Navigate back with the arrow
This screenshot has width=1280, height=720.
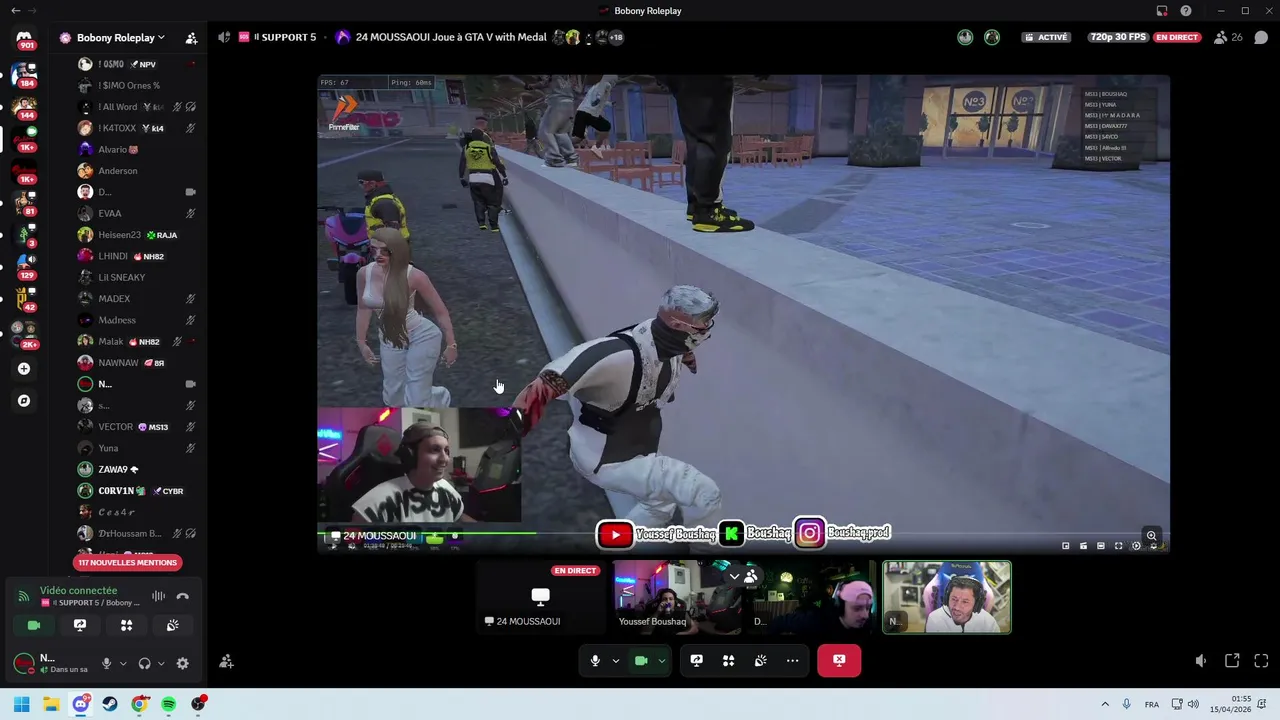click(x=15, y=11)
